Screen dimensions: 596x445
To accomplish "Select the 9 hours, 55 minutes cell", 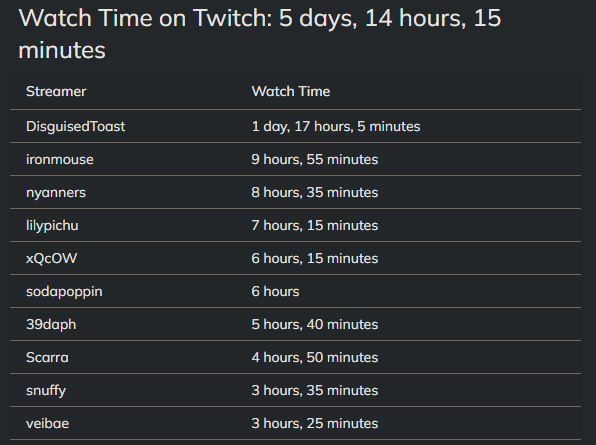I will coord(315,160).
